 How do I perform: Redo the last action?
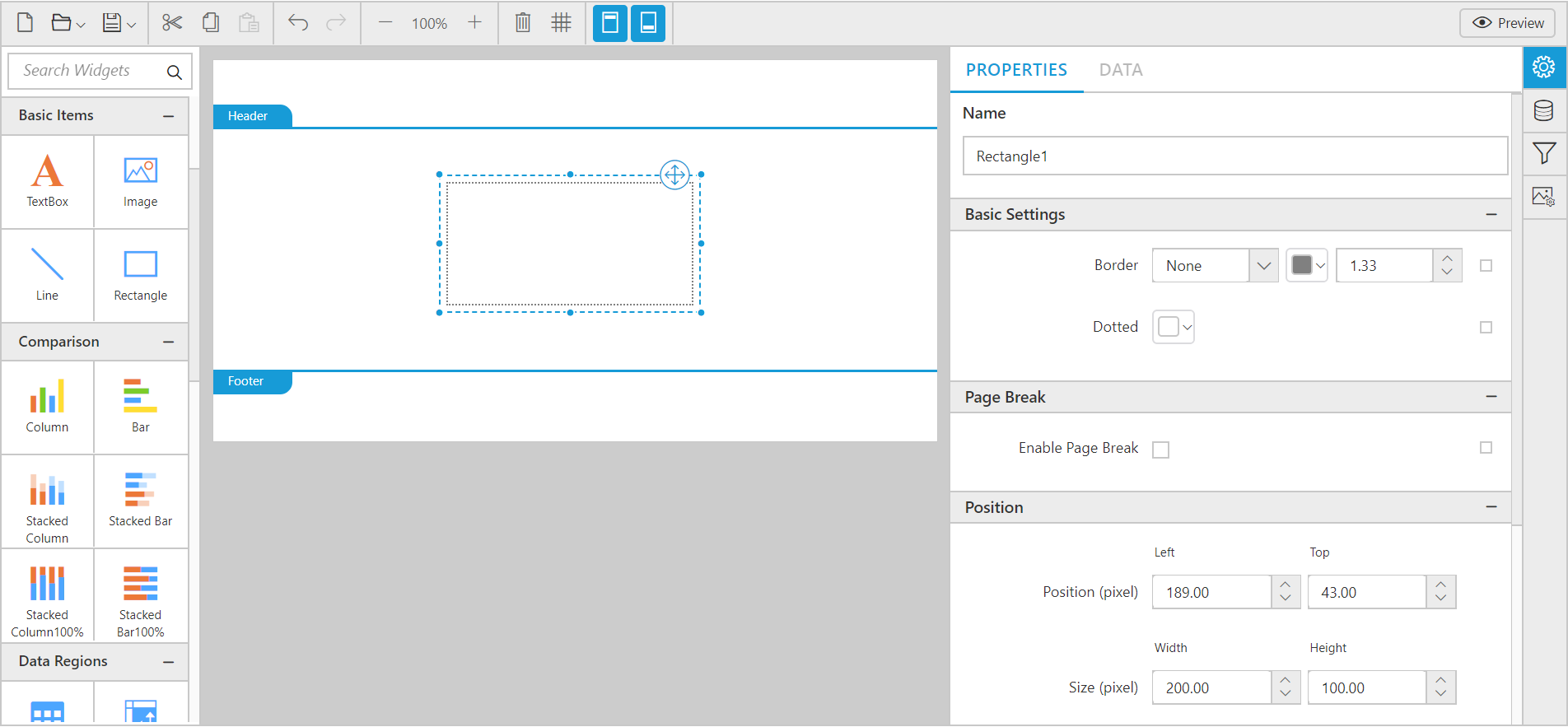pos(336,22)
